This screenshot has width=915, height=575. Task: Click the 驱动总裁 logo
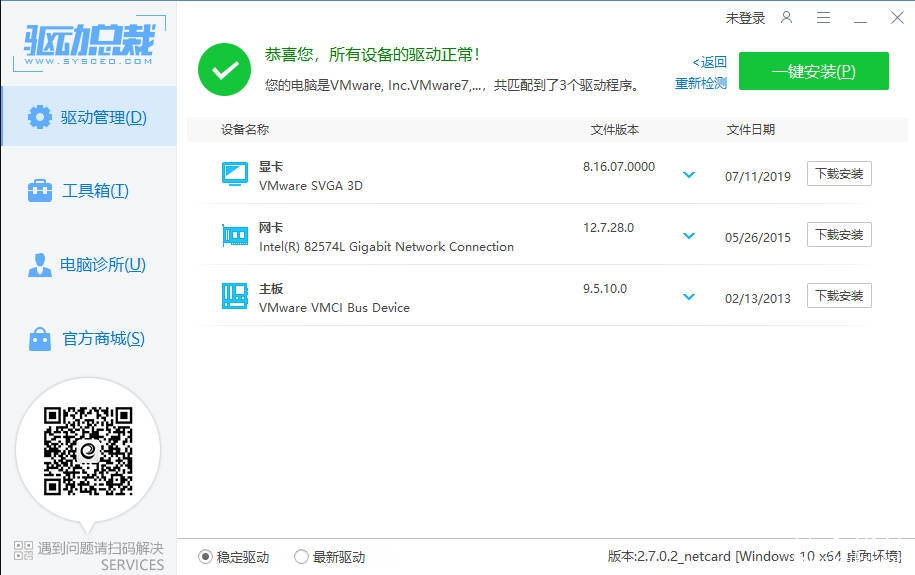(89, 44)
